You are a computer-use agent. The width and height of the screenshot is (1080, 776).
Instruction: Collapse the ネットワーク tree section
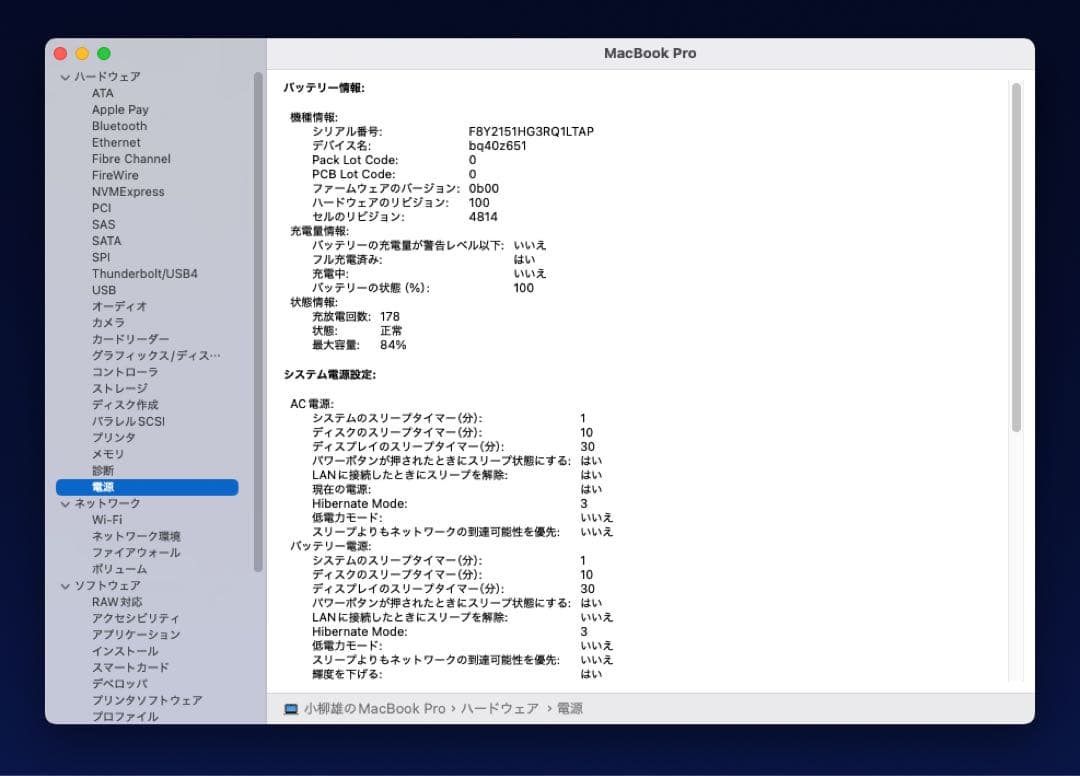click(x=64, y=503)
